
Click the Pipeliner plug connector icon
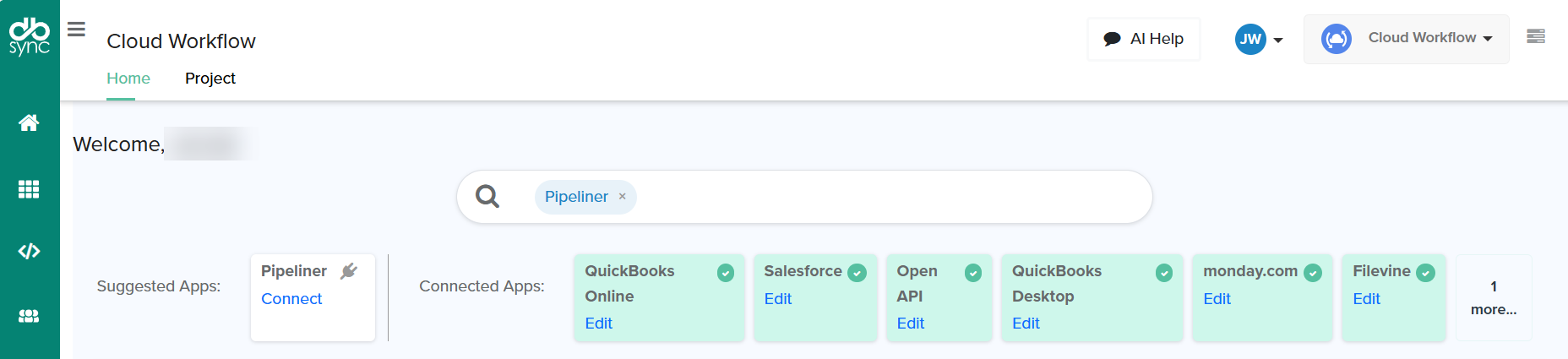pos(349,271)
